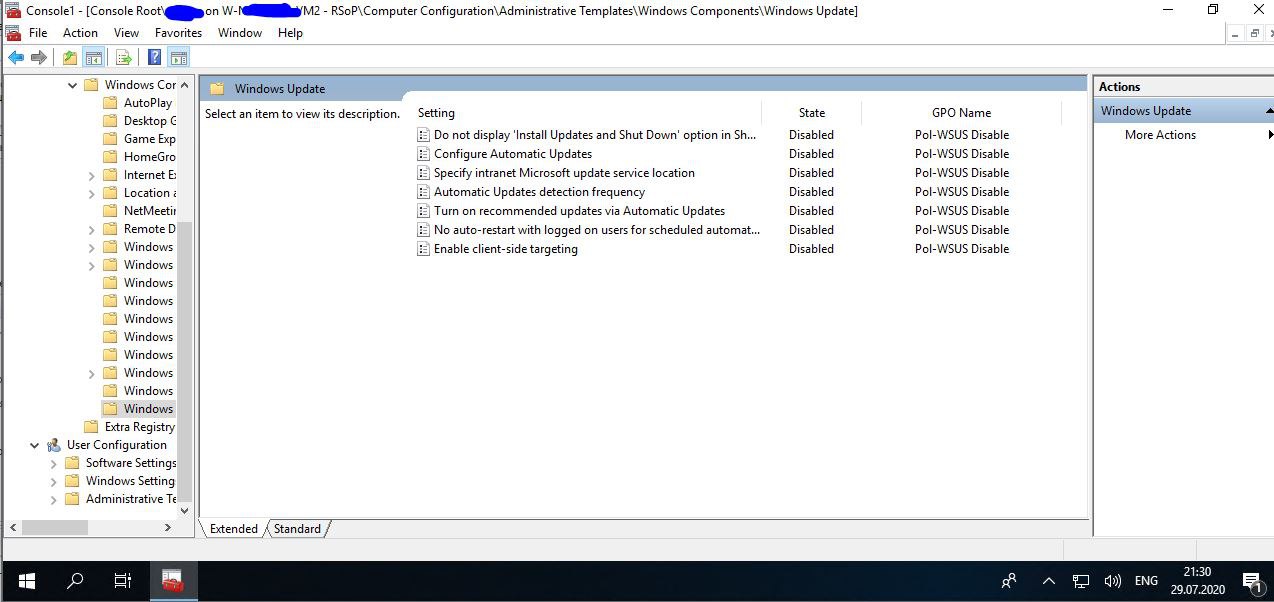Click the console document icon beside File menu
The width and height of the screenshot is (1274, 602).
13,33
